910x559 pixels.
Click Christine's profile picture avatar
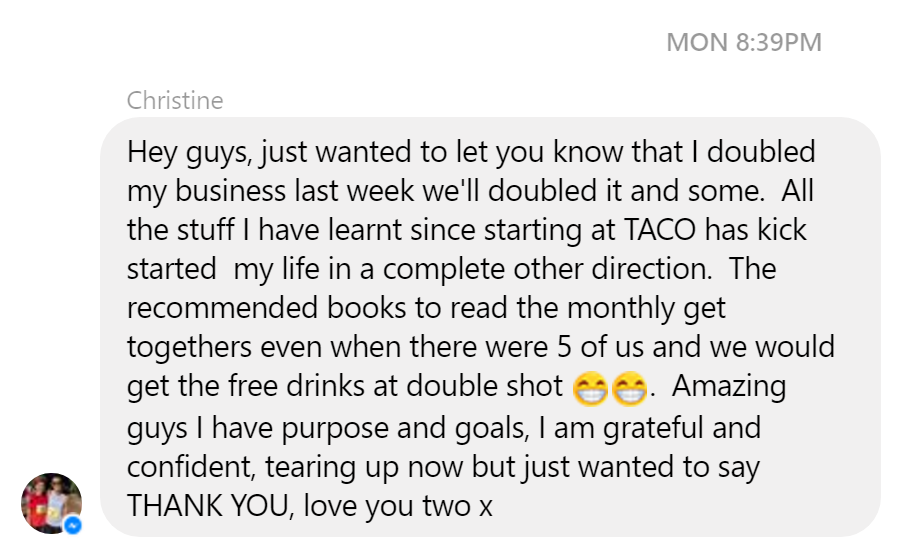point(51,503)
